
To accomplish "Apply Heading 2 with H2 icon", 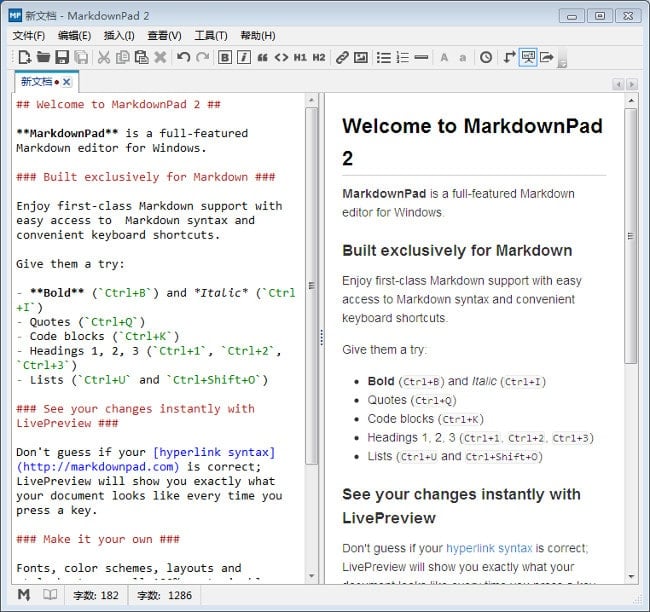I will [319, 57].
